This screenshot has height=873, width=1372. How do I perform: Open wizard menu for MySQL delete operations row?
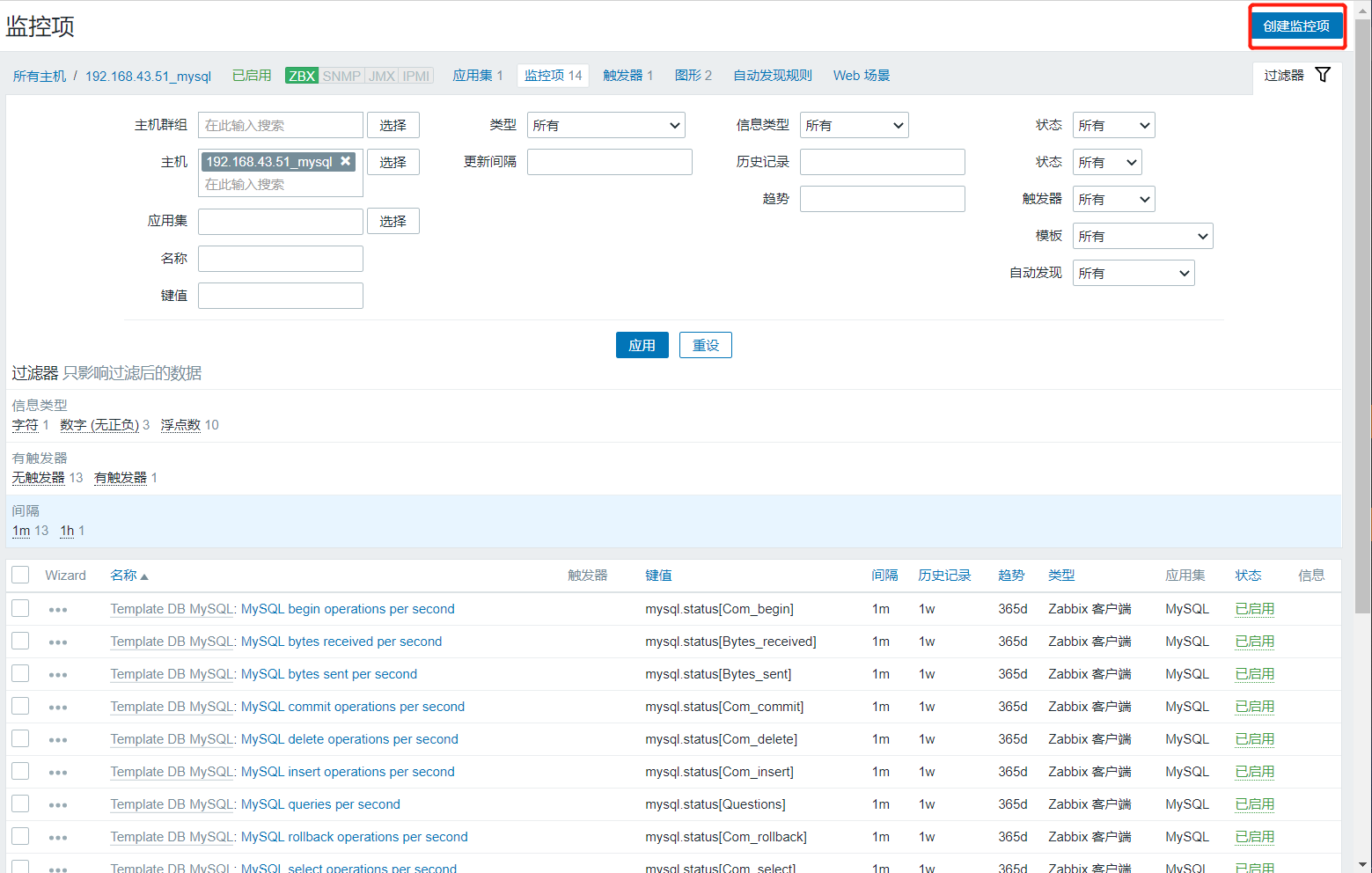point(58,740)
